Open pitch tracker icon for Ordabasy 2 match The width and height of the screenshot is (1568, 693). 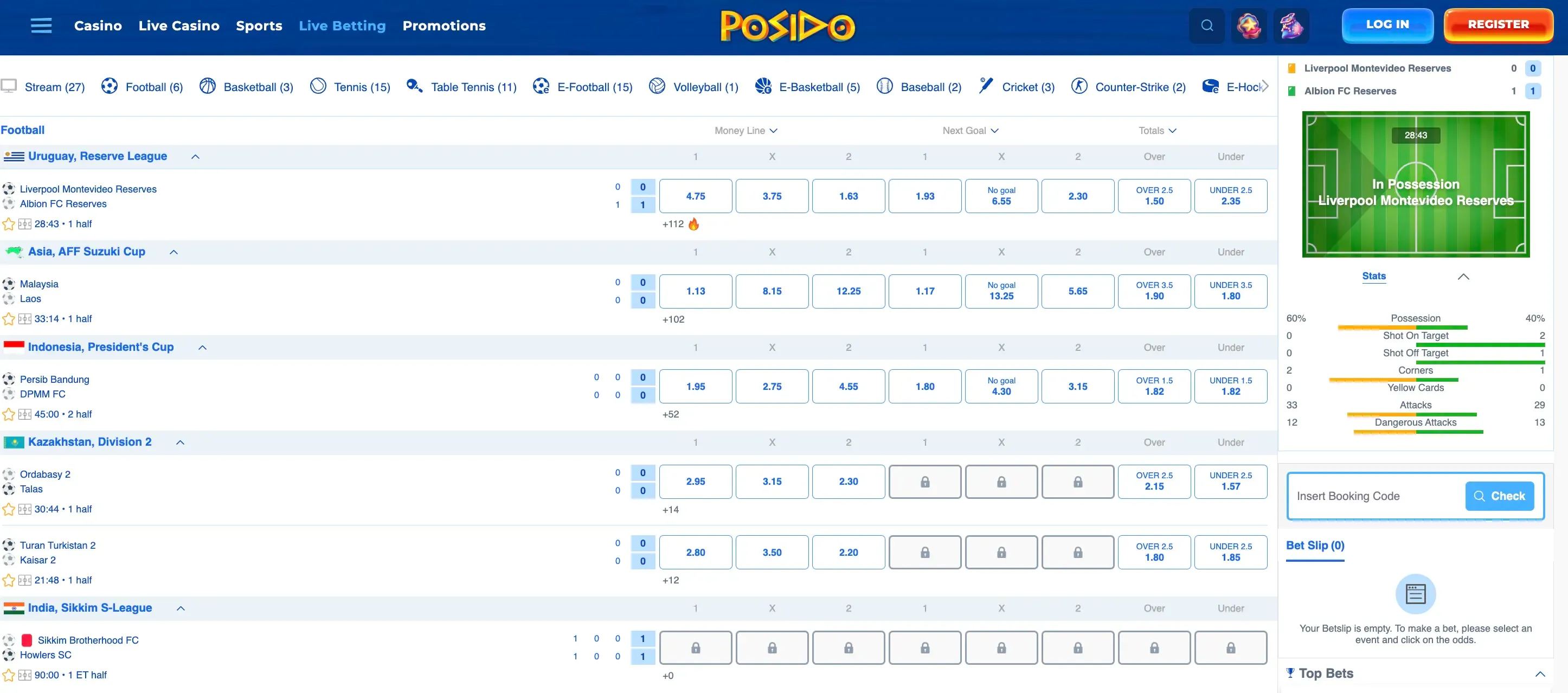coord(24,509)
